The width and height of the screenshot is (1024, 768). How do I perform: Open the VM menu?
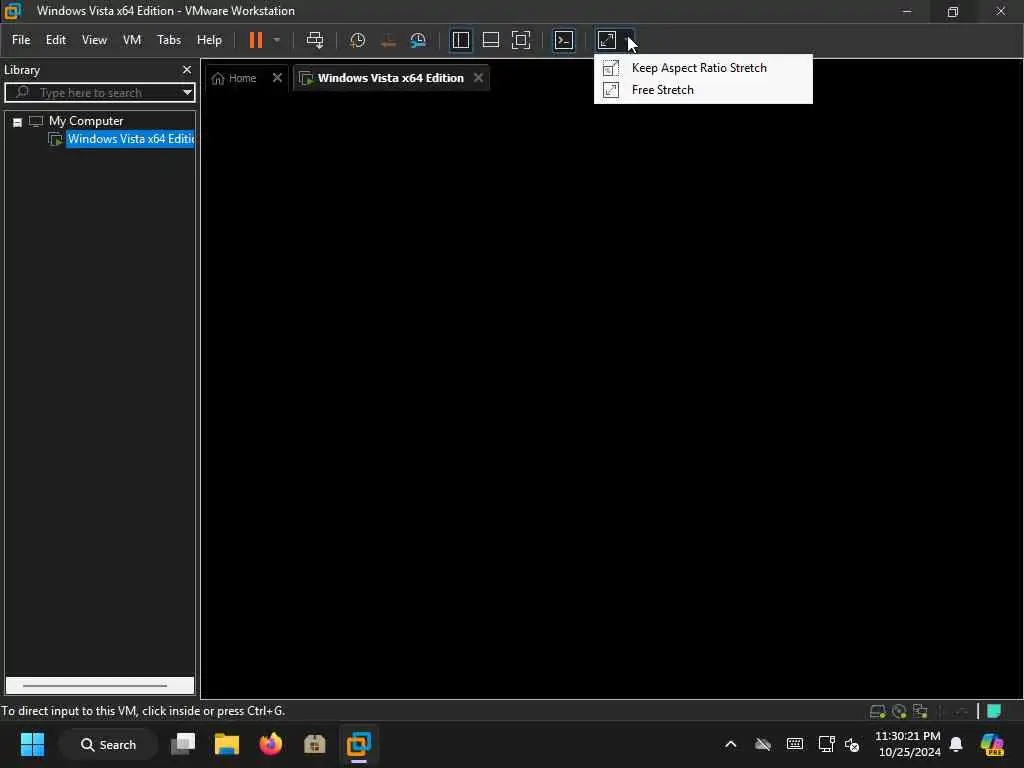(x=132, y=40)
